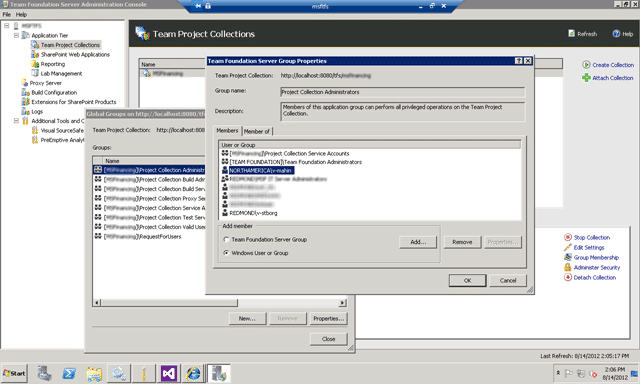Select NORTHAMERICA\v-mahin member row
The width and height of the screenshot is (640, 384).
(257, 170)
